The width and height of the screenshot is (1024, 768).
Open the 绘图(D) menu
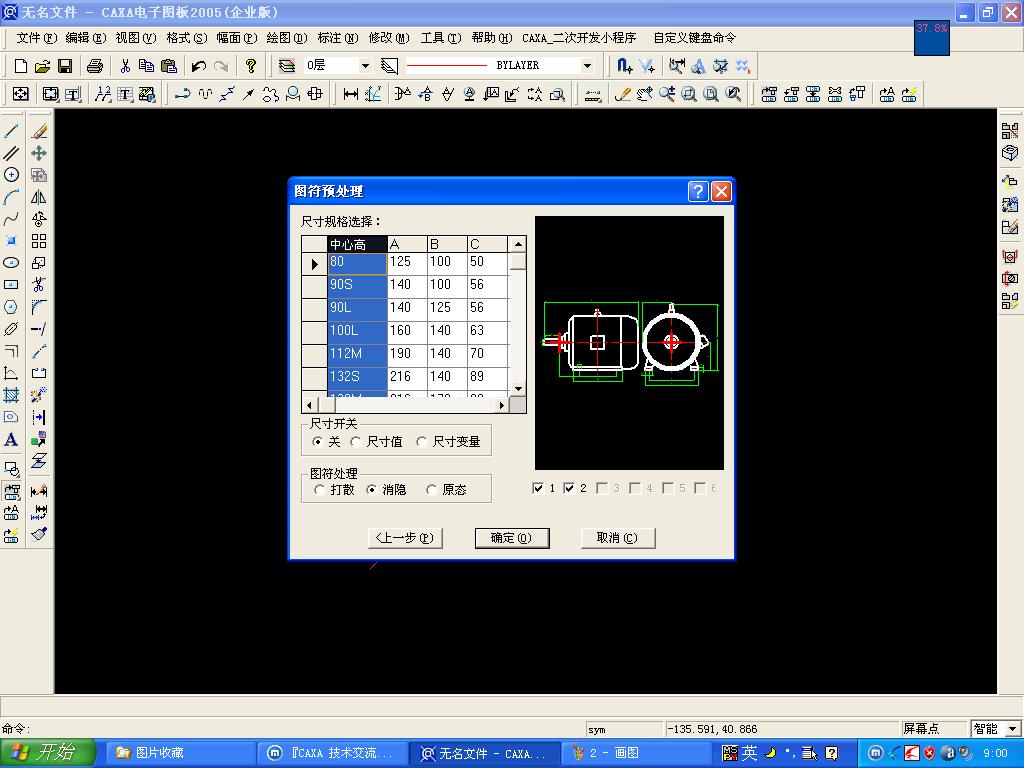pos(287,38)
